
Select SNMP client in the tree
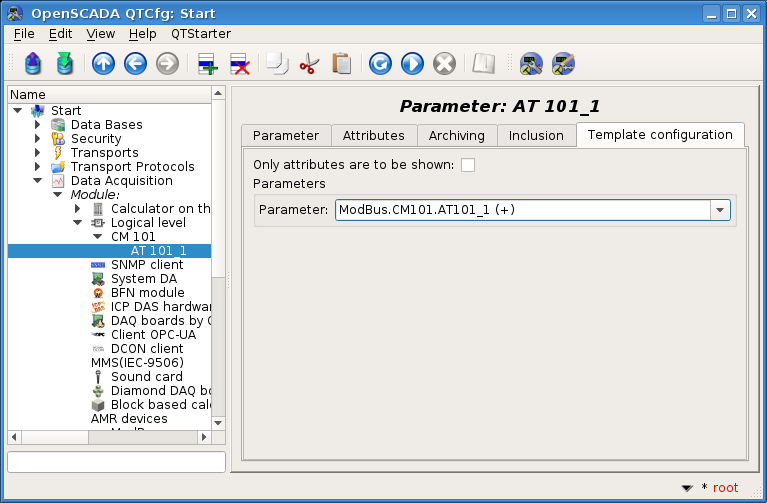(x=147, y=265)
